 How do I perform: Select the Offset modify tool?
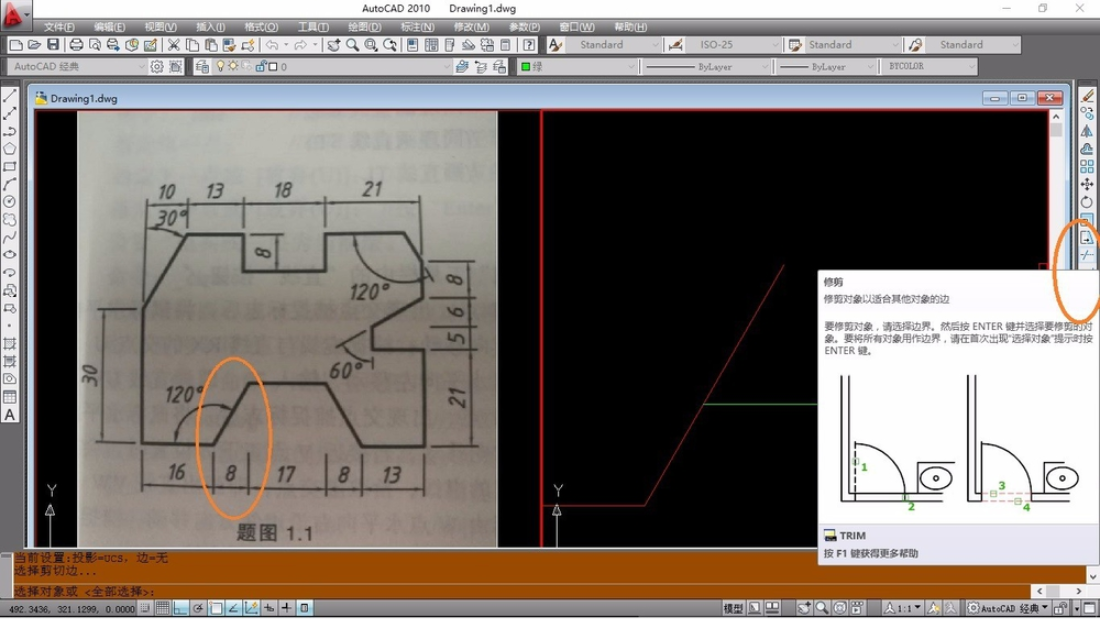pyautogui.click(x=1087, y=149)
